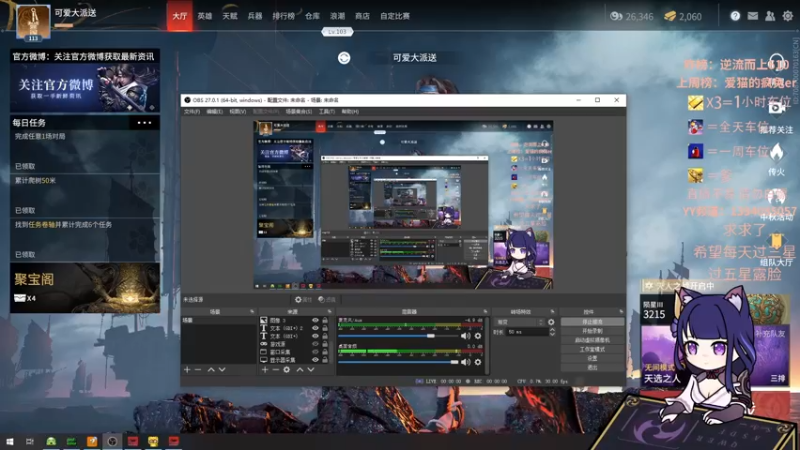Open the OBS 文件(F) menu
Screen dimensions: 800x450
coord(192,112)
